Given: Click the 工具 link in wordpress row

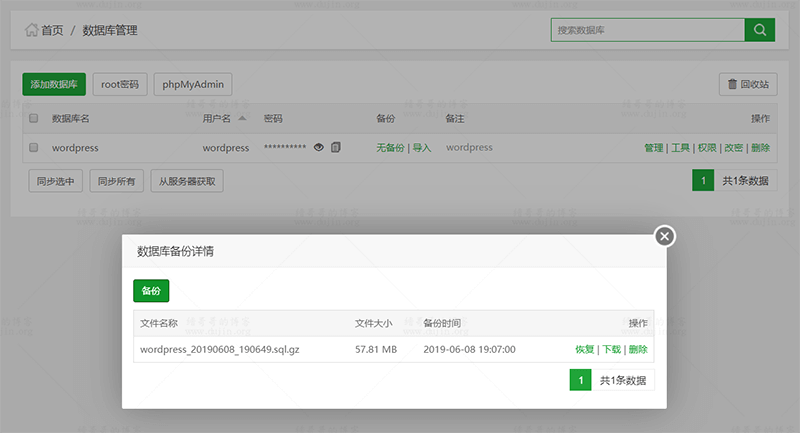Looking at the screenshot, I should click(x=680, y=148).
